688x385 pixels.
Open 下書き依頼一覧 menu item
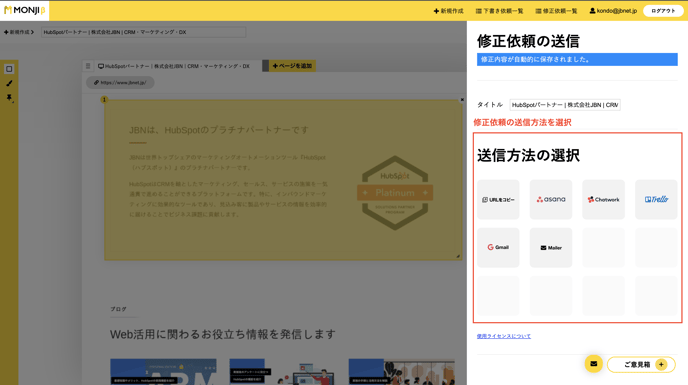pyautogui.click(x=499, y=11)
